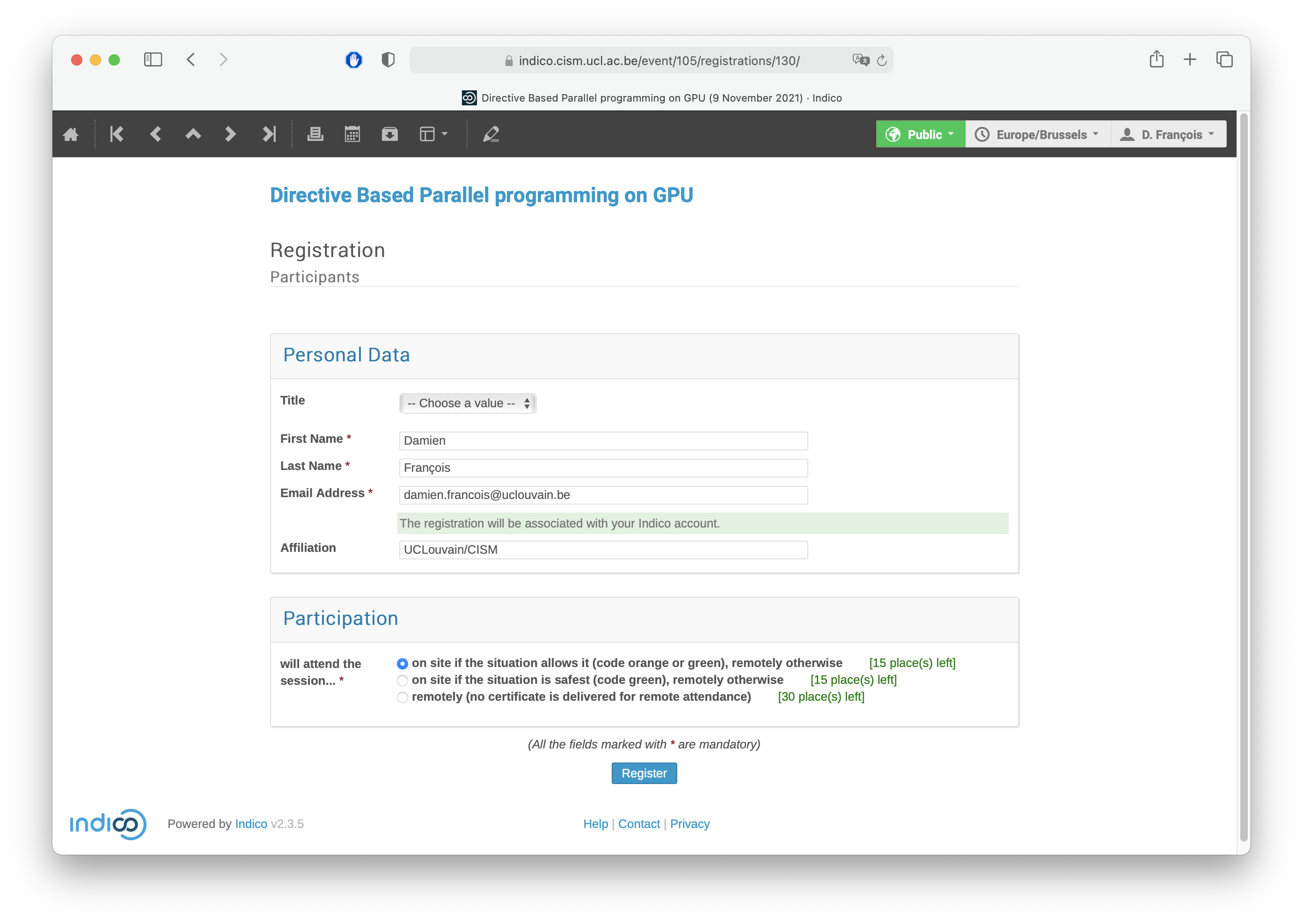Open the Contact link
The height and width of the screenshot is (924, 1303).
pos(639,824)
